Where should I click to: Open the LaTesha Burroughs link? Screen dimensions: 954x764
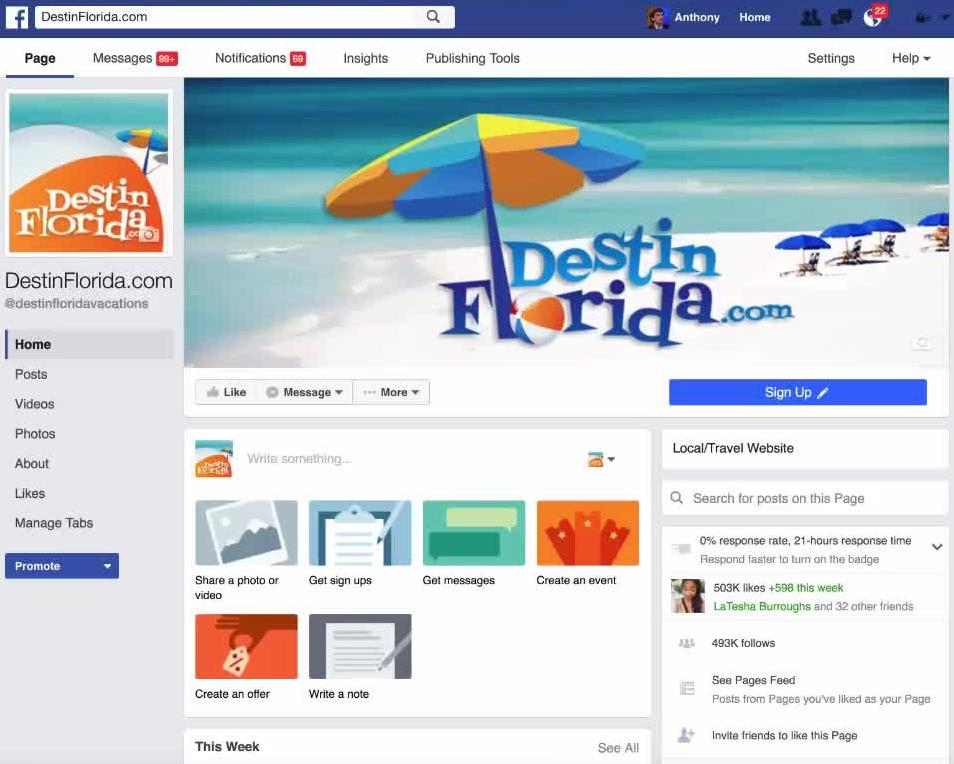pos(762,606)
